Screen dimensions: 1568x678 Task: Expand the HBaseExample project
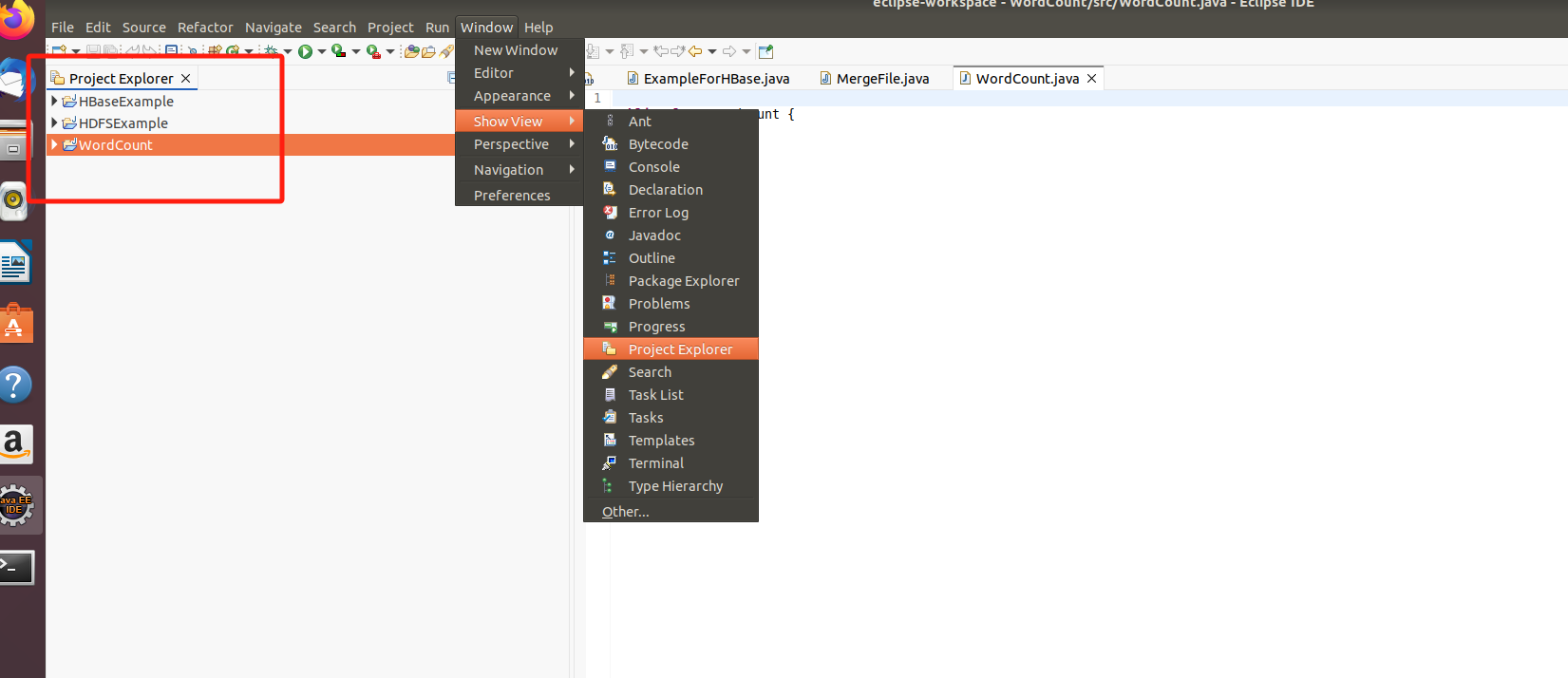(54, 101)
